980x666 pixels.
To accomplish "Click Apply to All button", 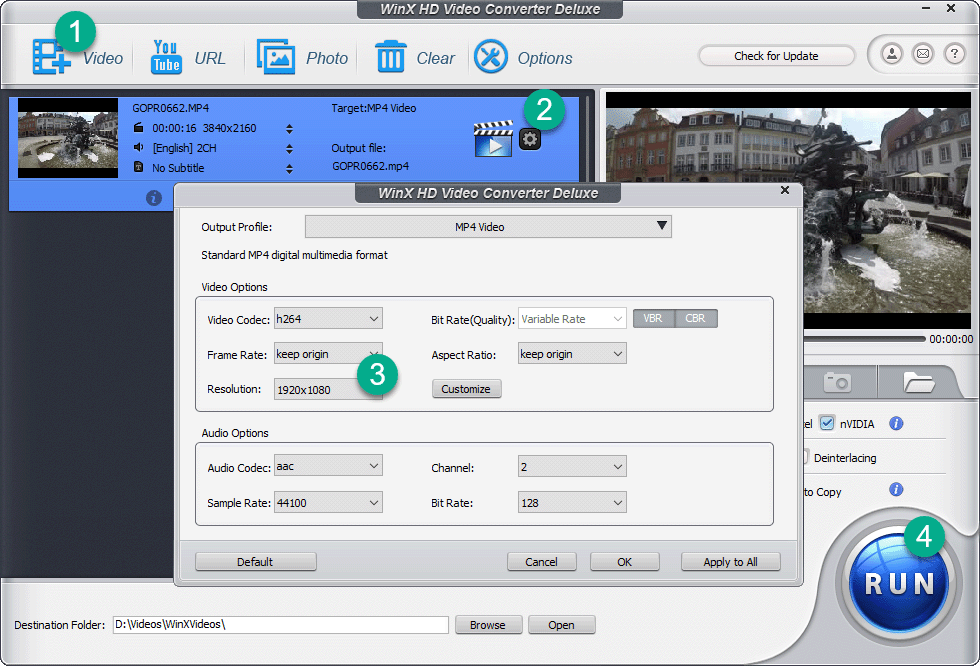I will [731, 562].
